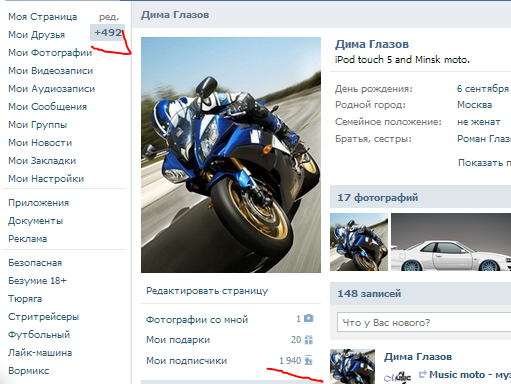The width and height of the screenshot is (511, 384).
Task: Open Мои подарки list
Action: point(178,340)
